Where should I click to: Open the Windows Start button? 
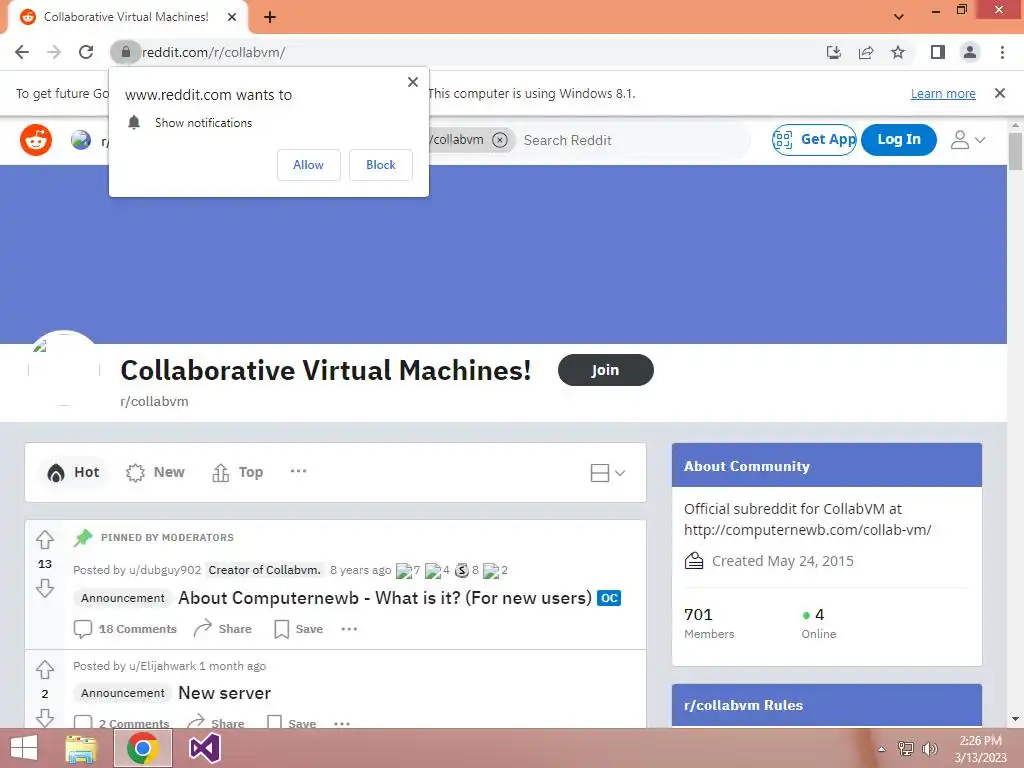[x=24, y=748]
